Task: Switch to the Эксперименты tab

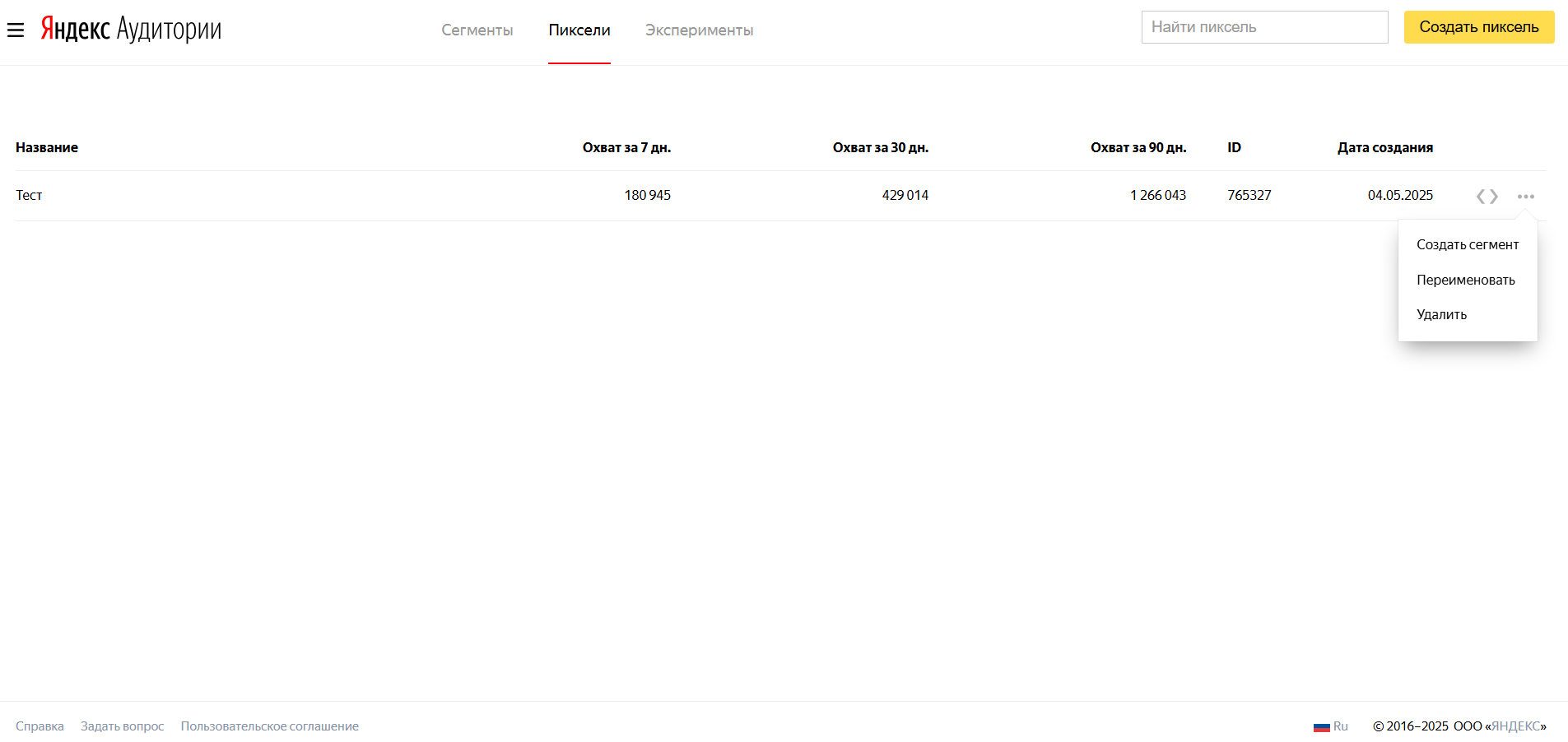Action: [699, 30]
